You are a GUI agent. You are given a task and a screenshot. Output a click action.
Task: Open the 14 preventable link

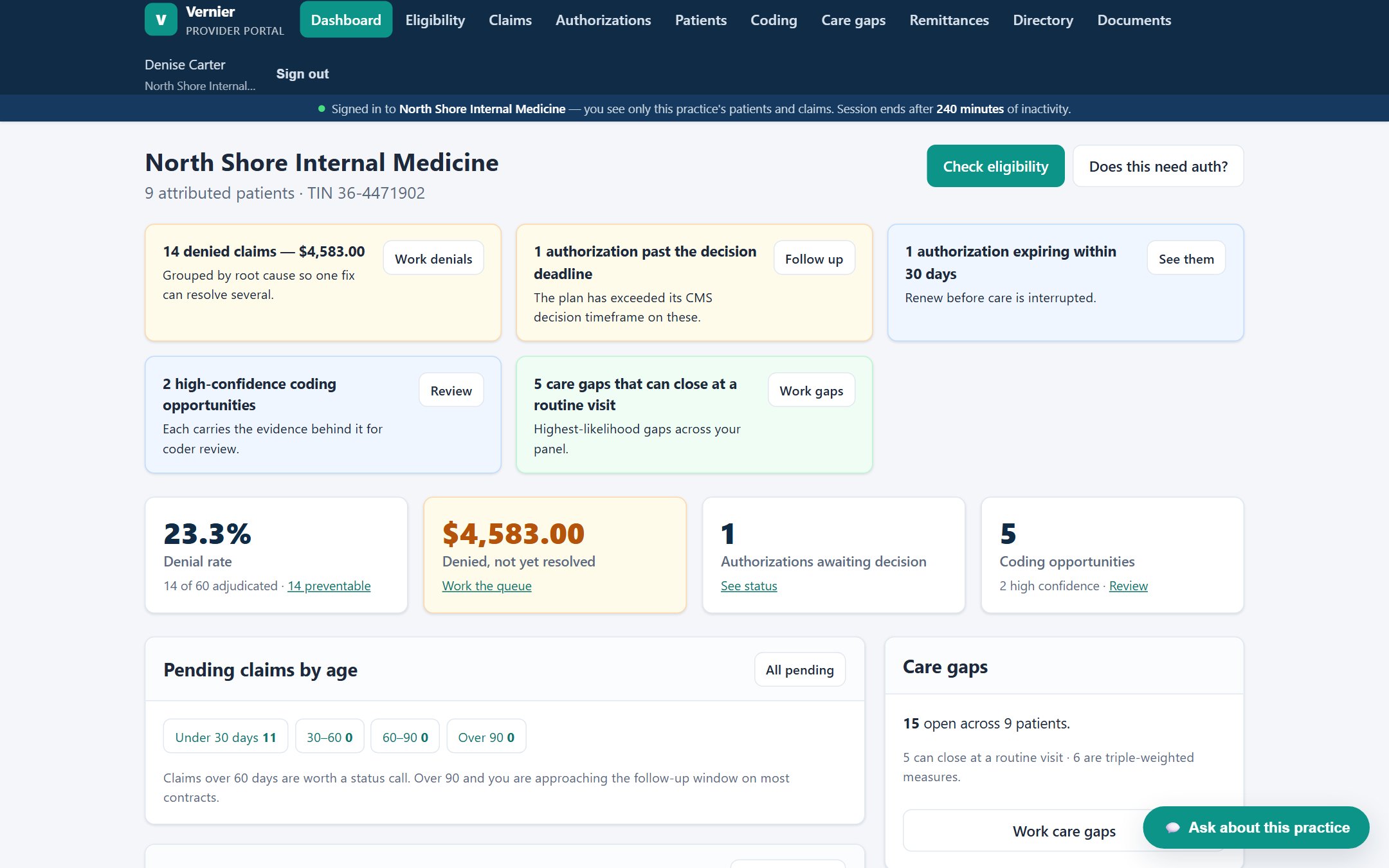tap(329, 586)
